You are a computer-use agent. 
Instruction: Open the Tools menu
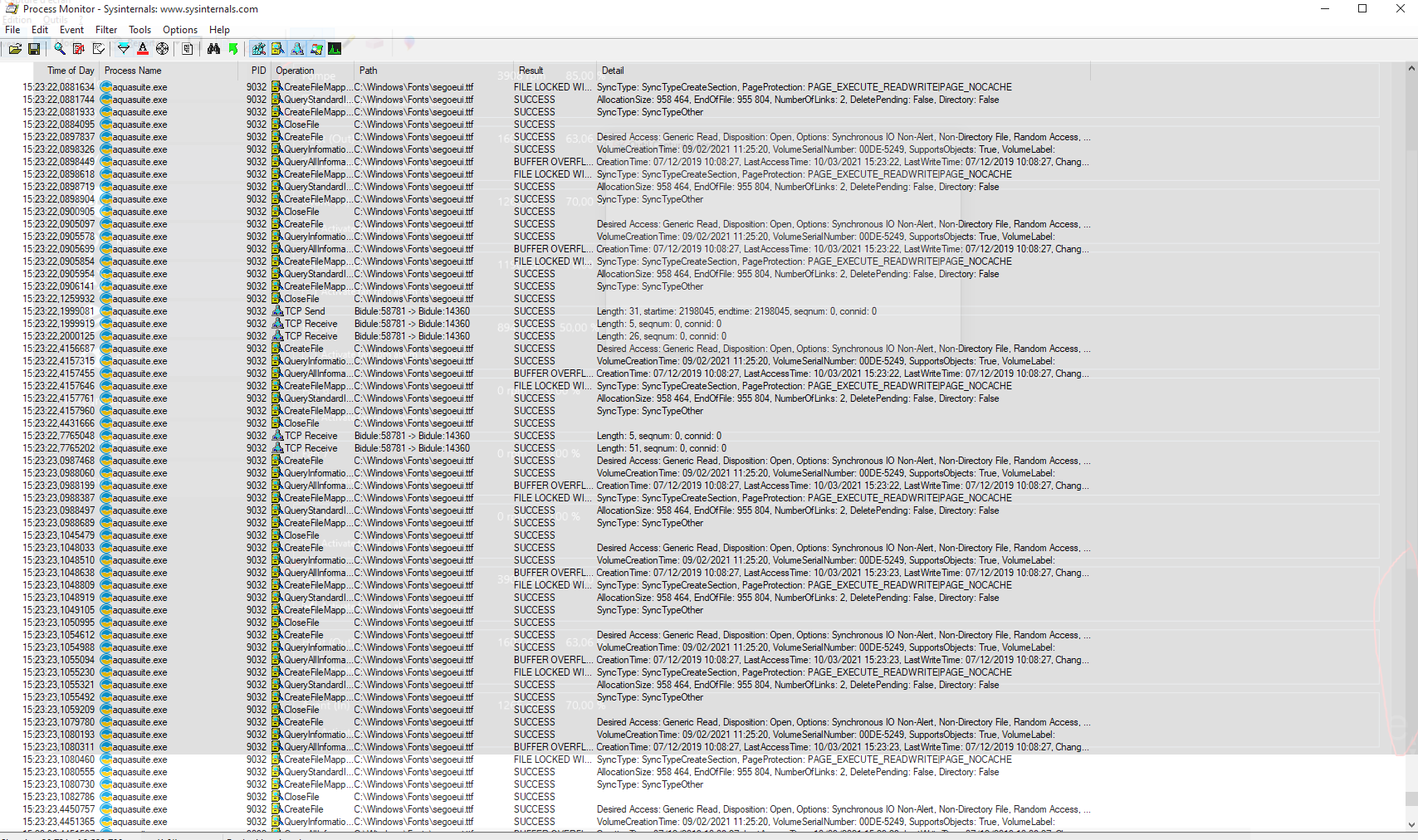(139, 30)
